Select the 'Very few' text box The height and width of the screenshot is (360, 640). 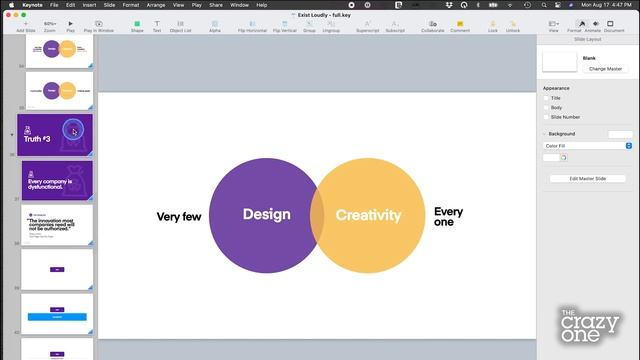coord(179,217)
